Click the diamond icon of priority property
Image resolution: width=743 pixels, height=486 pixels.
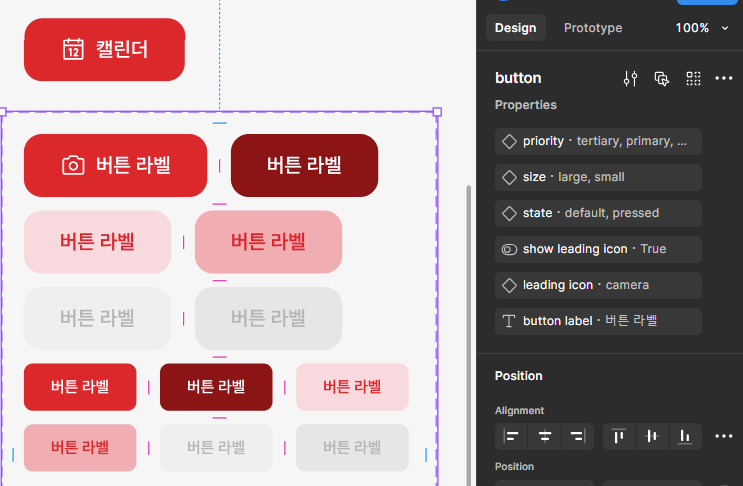pyautogui.click(x=509, y=141)
